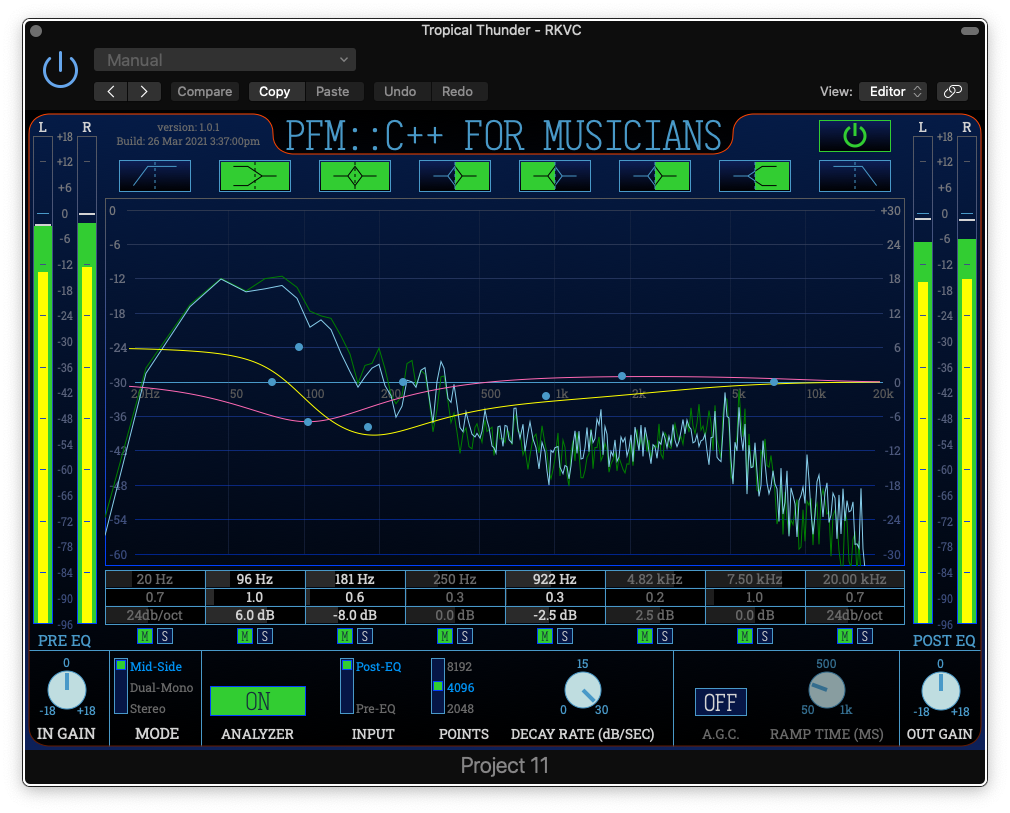
Task: Select Post-EQ analyzer input
Action: tap(378, 667)
